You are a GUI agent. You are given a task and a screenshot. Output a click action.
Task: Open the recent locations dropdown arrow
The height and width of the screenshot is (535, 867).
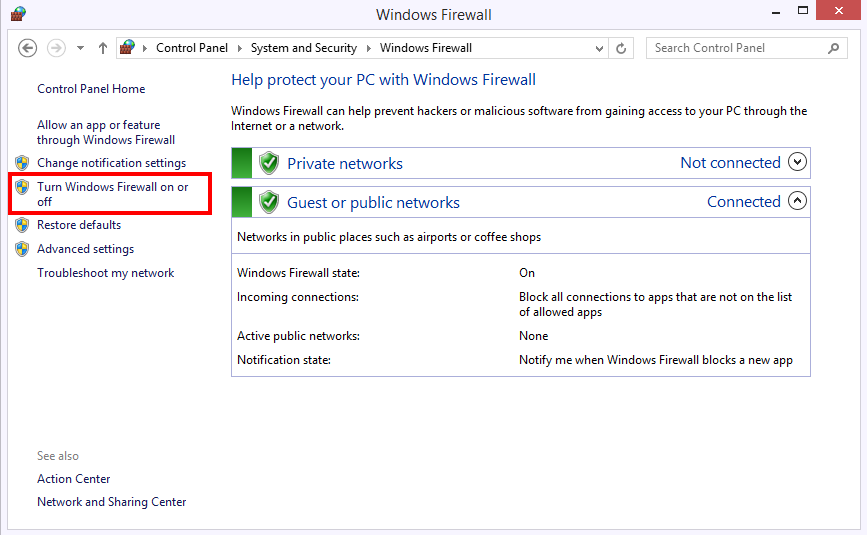pyautogui.click(x=81, y=48)
